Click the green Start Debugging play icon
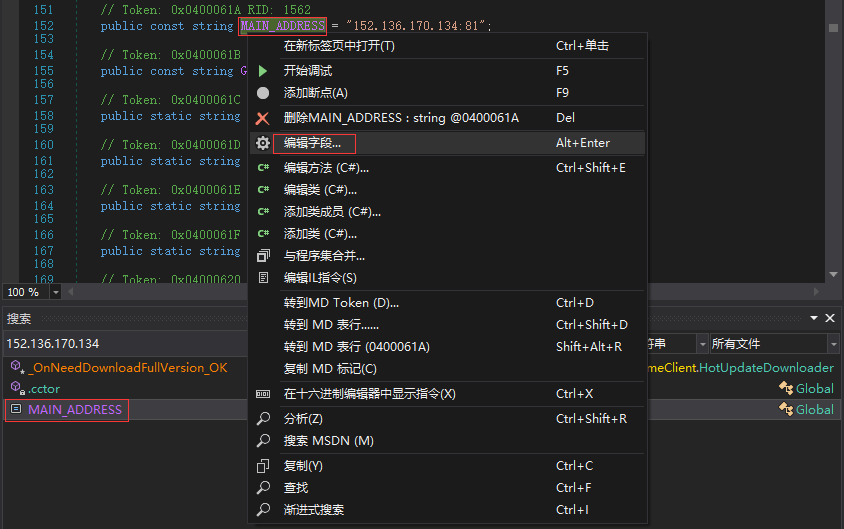 (263, 71)
